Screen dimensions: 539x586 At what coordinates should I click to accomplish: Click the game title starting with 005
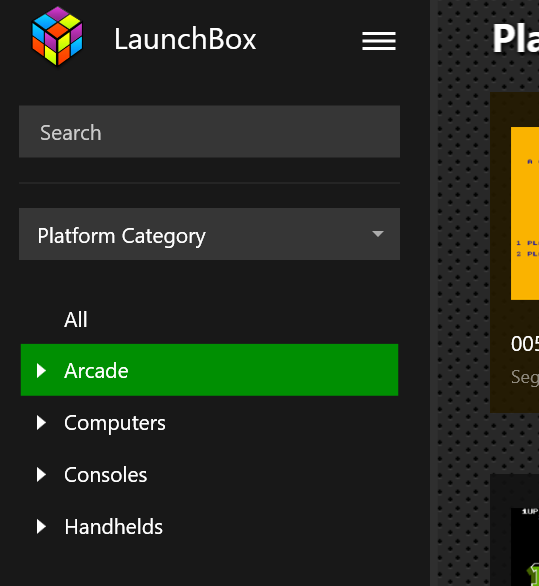(525, 344)
